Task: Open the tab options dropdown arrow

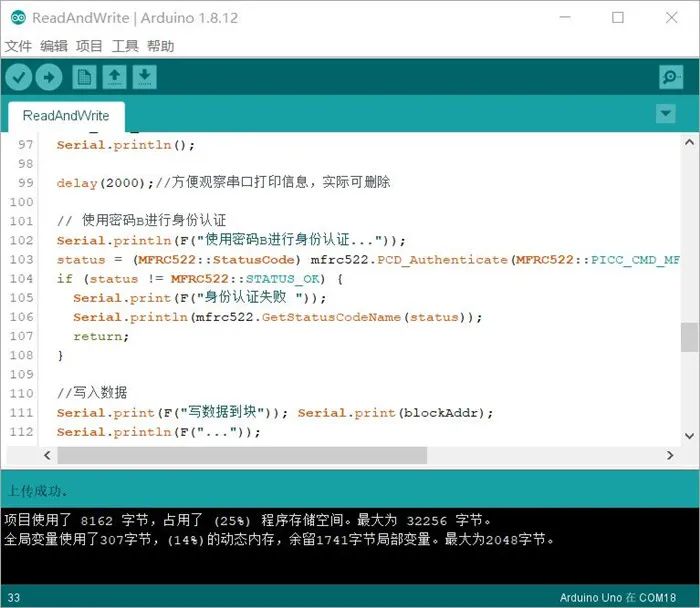Action: click(x=666, y=113)
